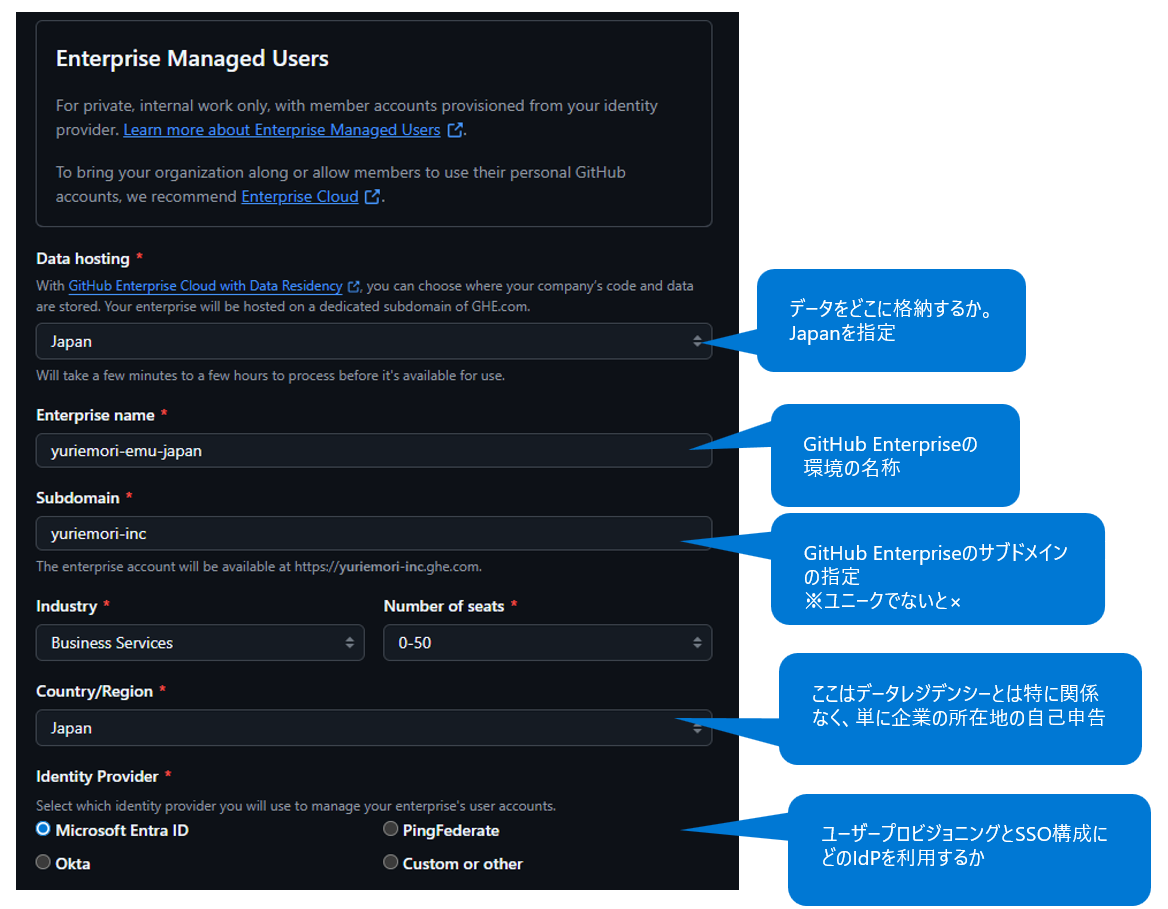This screenshot has height=909, width=1168.
Task: Click external-link icon next to Enterprise Cloud
Action: 372,197
